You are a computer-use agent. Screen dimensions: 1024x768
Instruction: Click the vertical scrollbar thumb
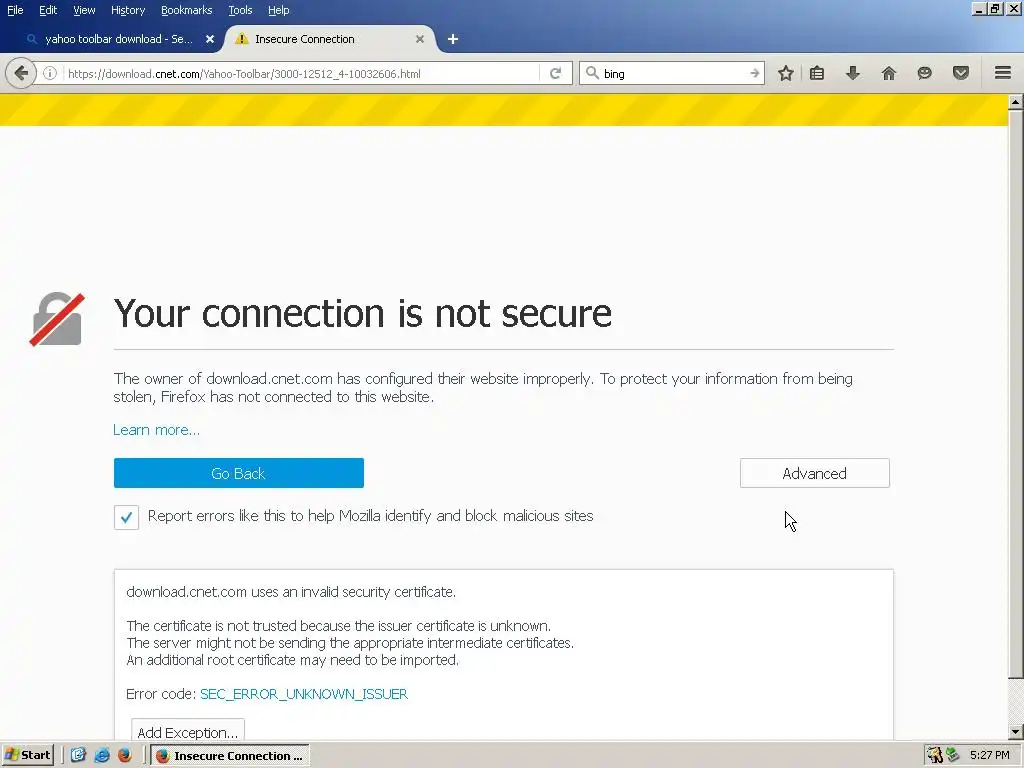tap(1015, 394)
